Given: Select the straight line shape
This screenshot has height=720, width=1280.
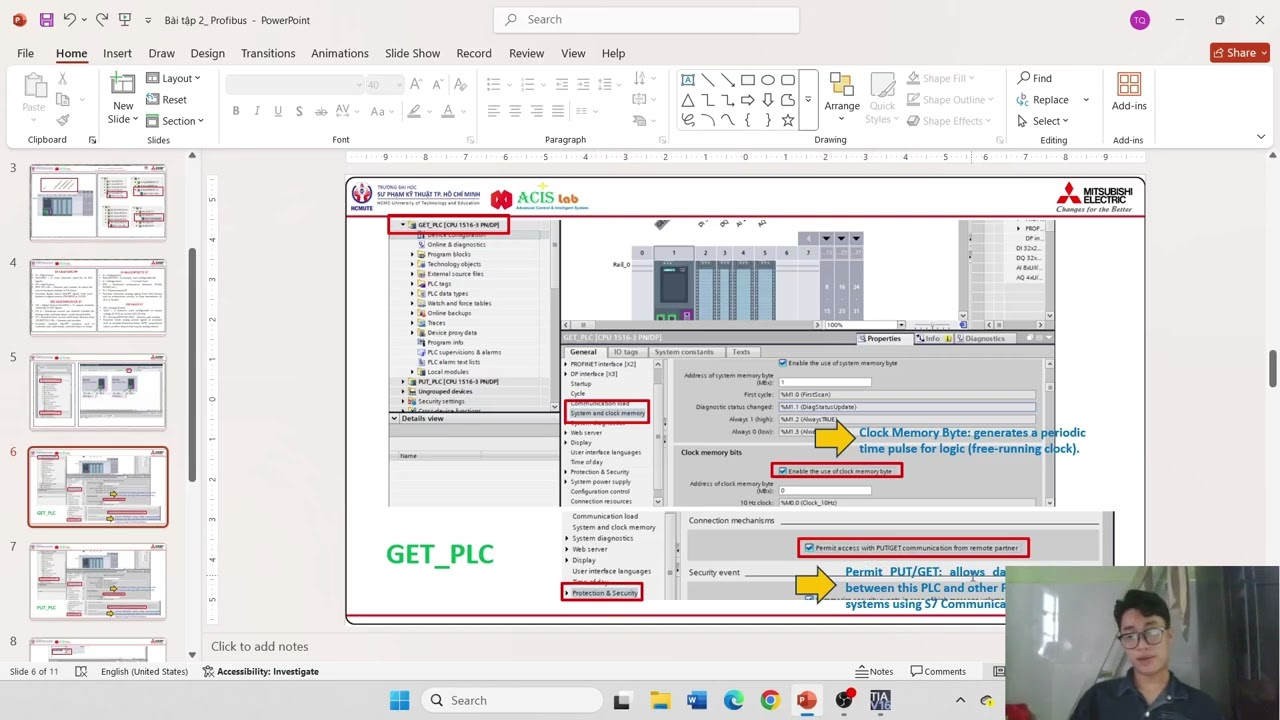Looking at the screenshot, I should click(708, 80).
